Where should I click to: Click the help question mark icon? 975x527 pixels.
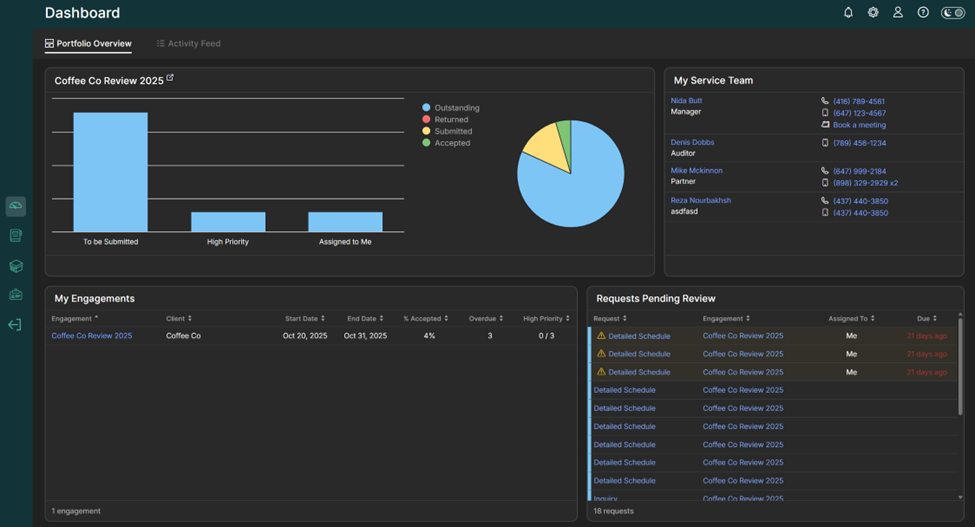point(923,12)
